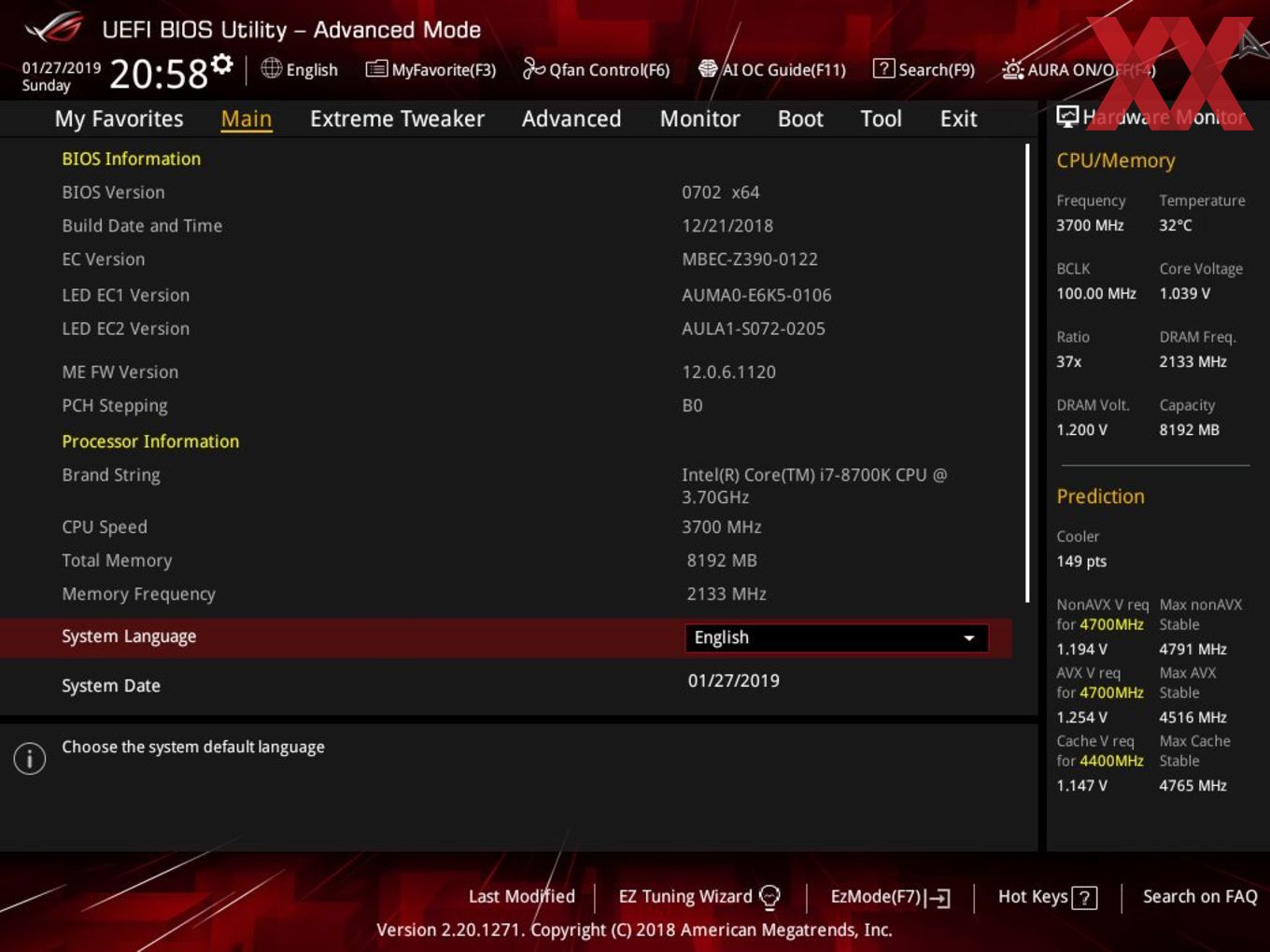Image resolution: width=1270 pixels, height=952 pixels.
Task: Open MyFavorite(F3)
Action: click(x=431, y=69)
